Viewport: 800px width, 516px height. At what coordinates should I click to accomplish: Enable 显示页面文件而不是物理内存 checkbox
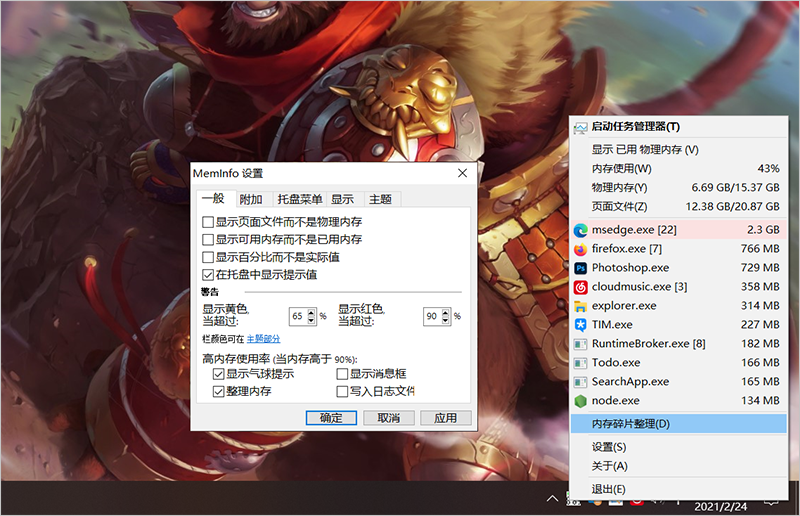point(208,222)
